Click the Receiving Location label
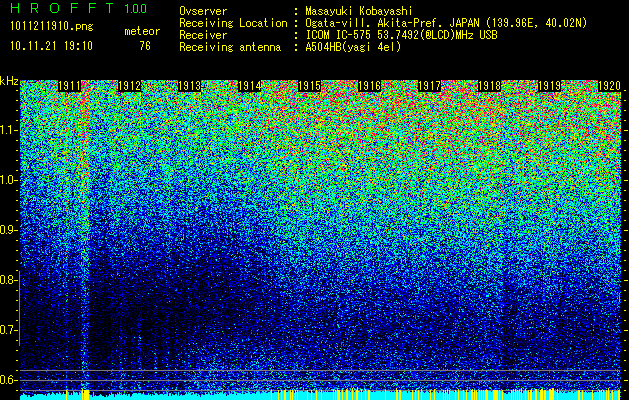This screenshot has width=629, height=400. click(233, 23)
